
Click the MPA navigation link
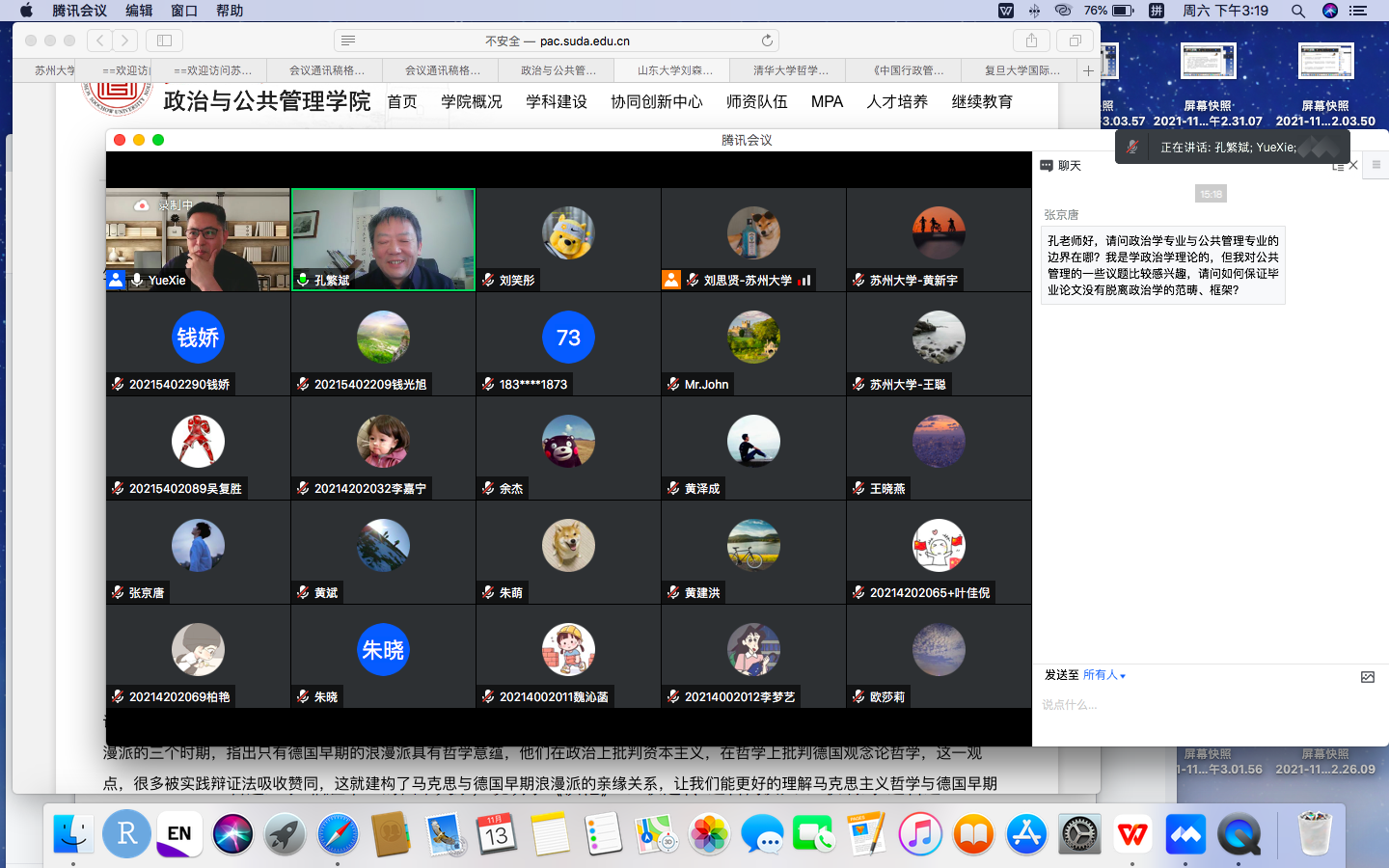pyautogui.click(x=827, y=101)
